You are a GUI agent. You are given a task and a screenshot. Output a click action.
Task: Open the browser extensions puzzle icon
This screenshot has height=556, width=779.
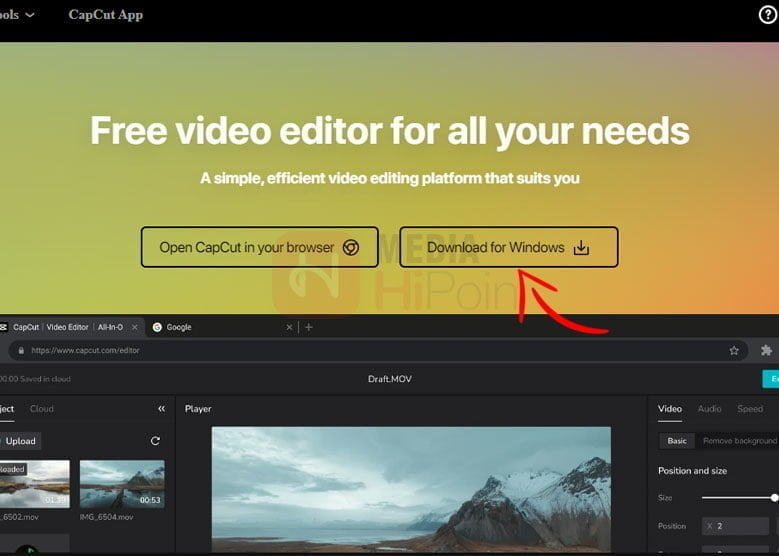pyautogui.click(x=766, y=350)
